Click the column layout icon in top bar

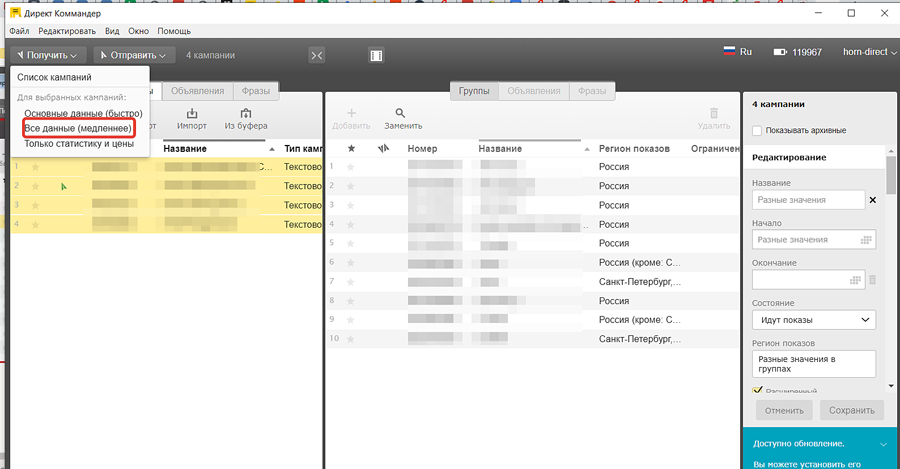pos(377,55)
